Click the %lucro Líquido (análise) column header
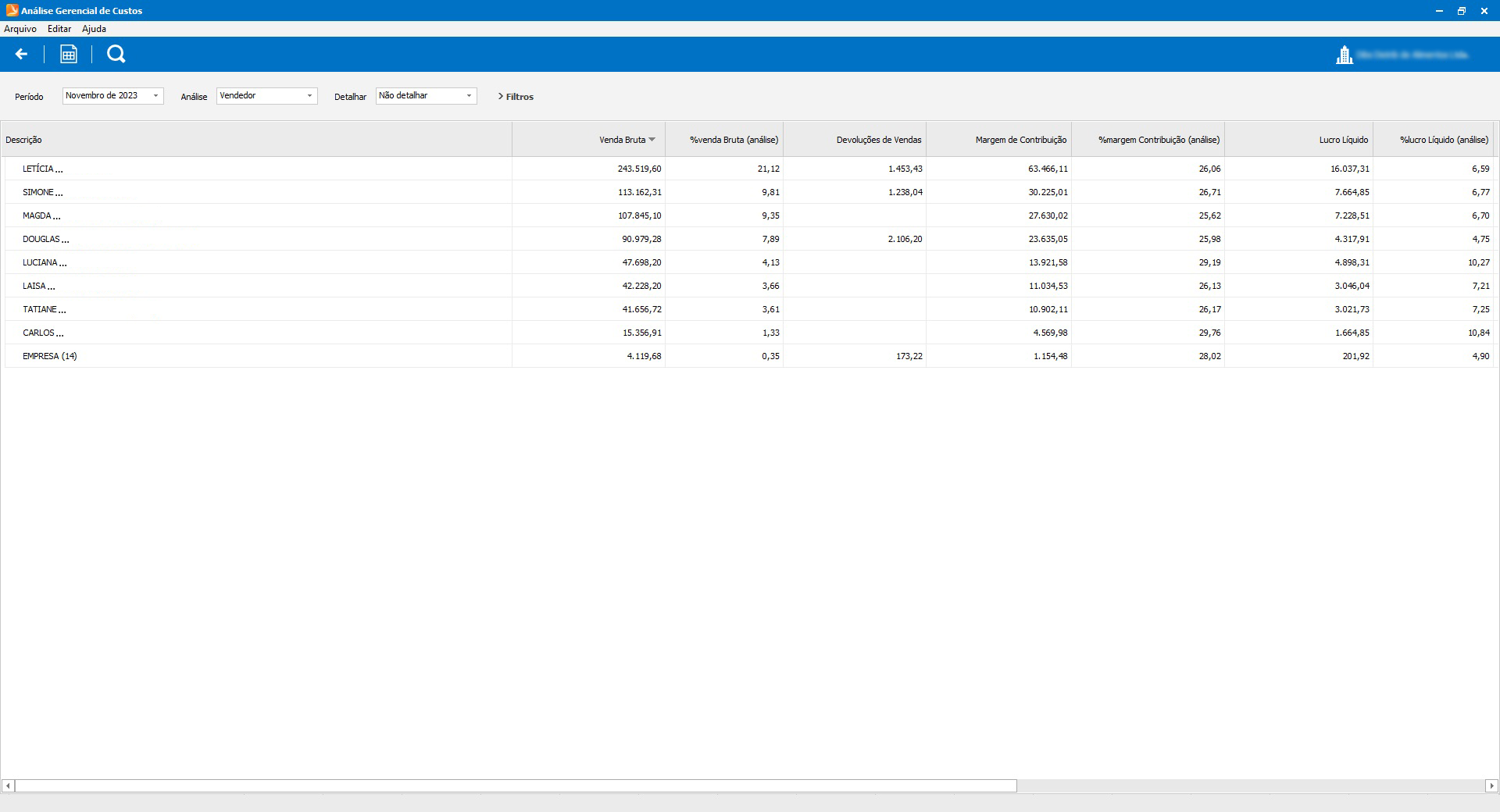Screen dimensions: 1500x812 tap(1433, 140)
